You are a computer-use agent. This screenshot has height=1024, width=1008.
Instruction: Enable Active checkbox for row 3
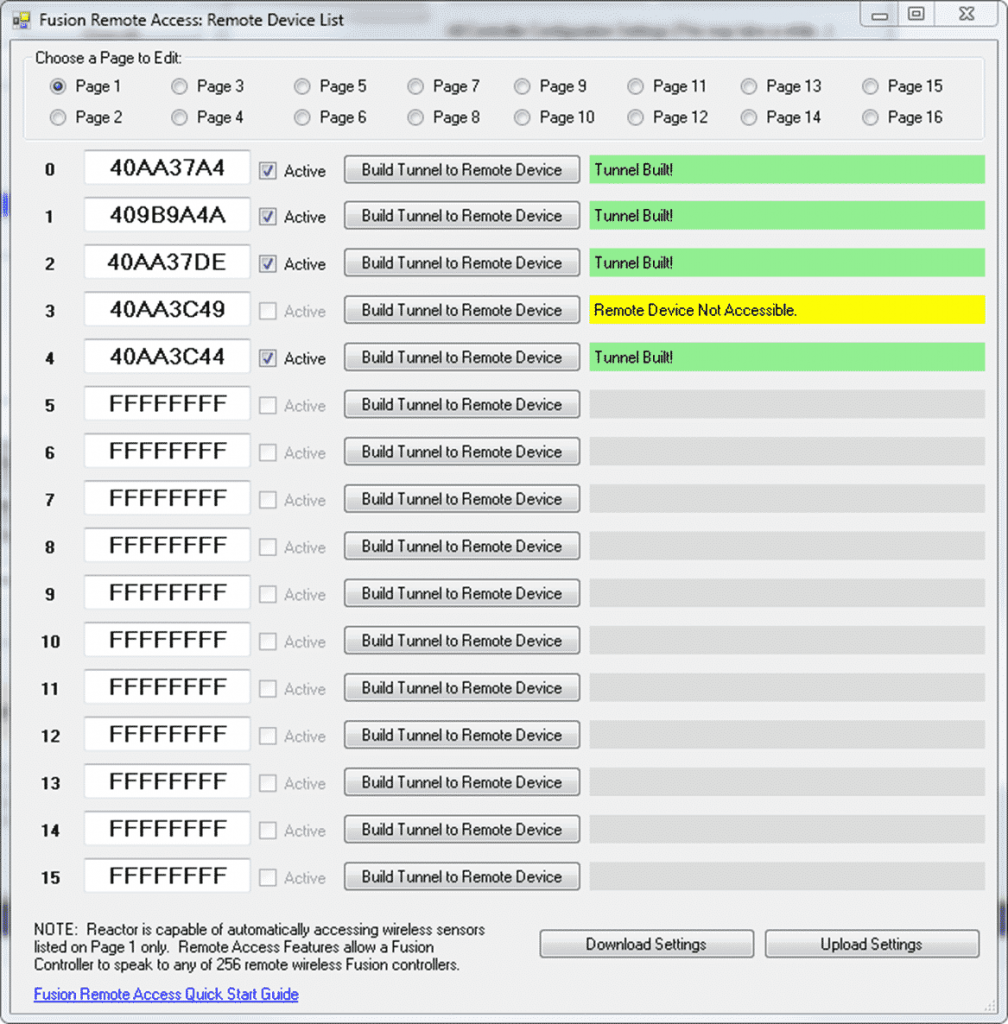tap(266, 311)
